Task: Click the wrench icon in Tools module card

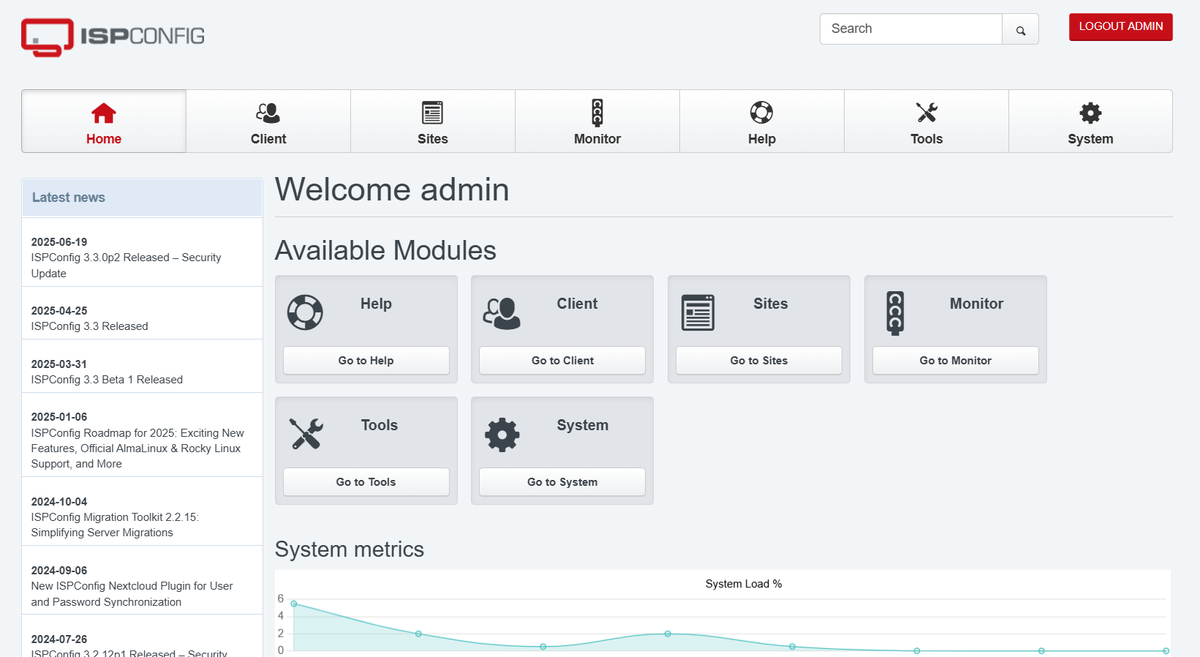Action: [306, 434]
